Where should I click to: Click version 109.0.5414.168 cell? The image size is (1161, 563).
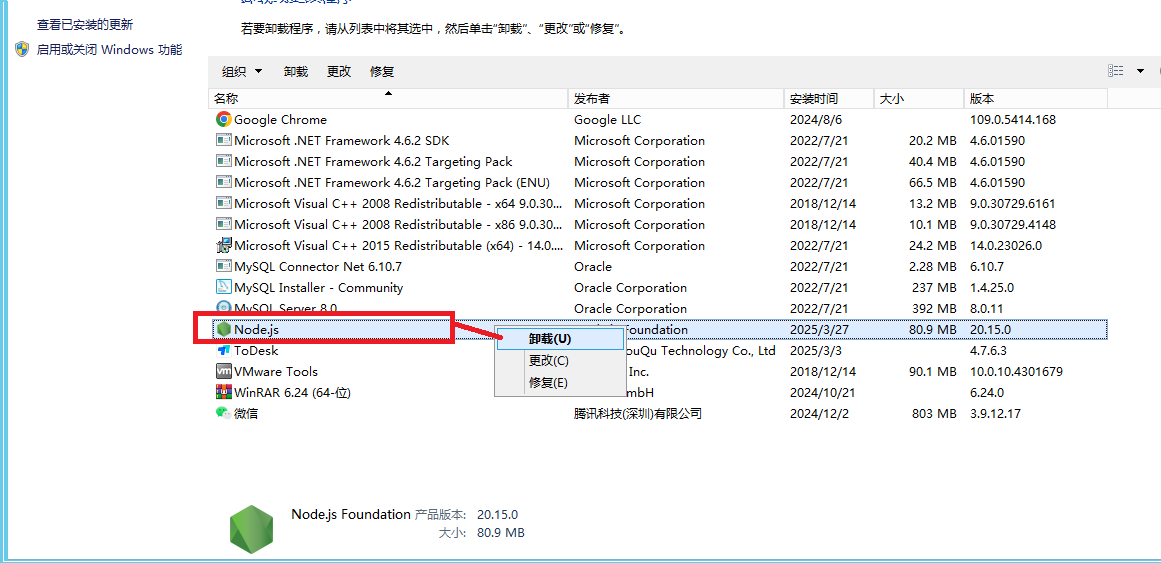1013,119
